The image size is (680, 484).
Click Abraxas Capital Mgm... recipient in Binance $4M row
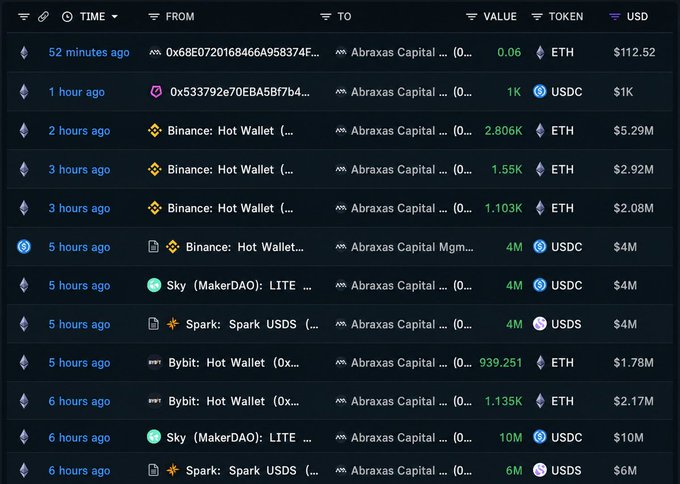412,247
